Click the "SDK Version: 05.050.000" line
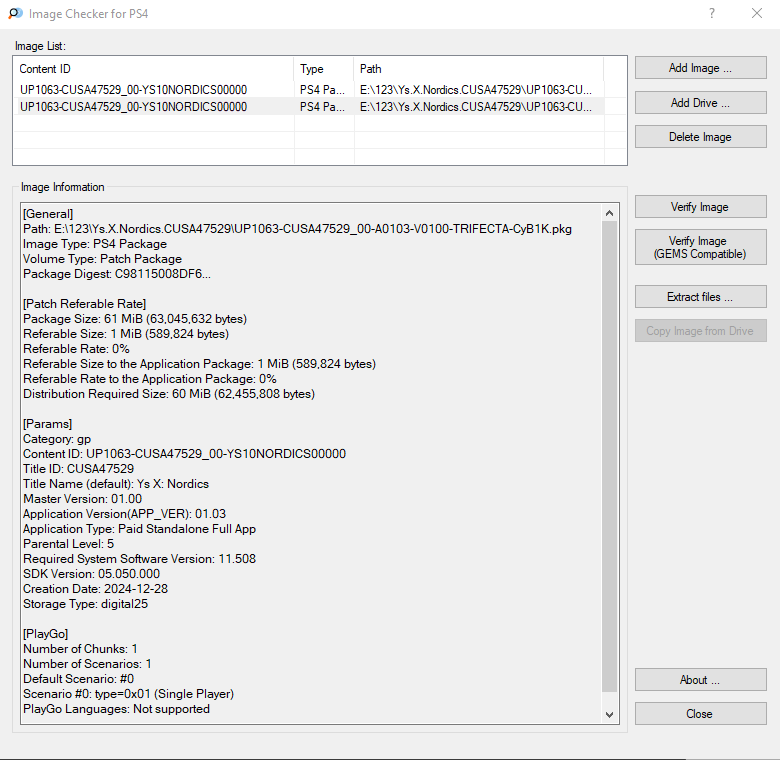Screen dimensions: 780x760 point(92,573)
